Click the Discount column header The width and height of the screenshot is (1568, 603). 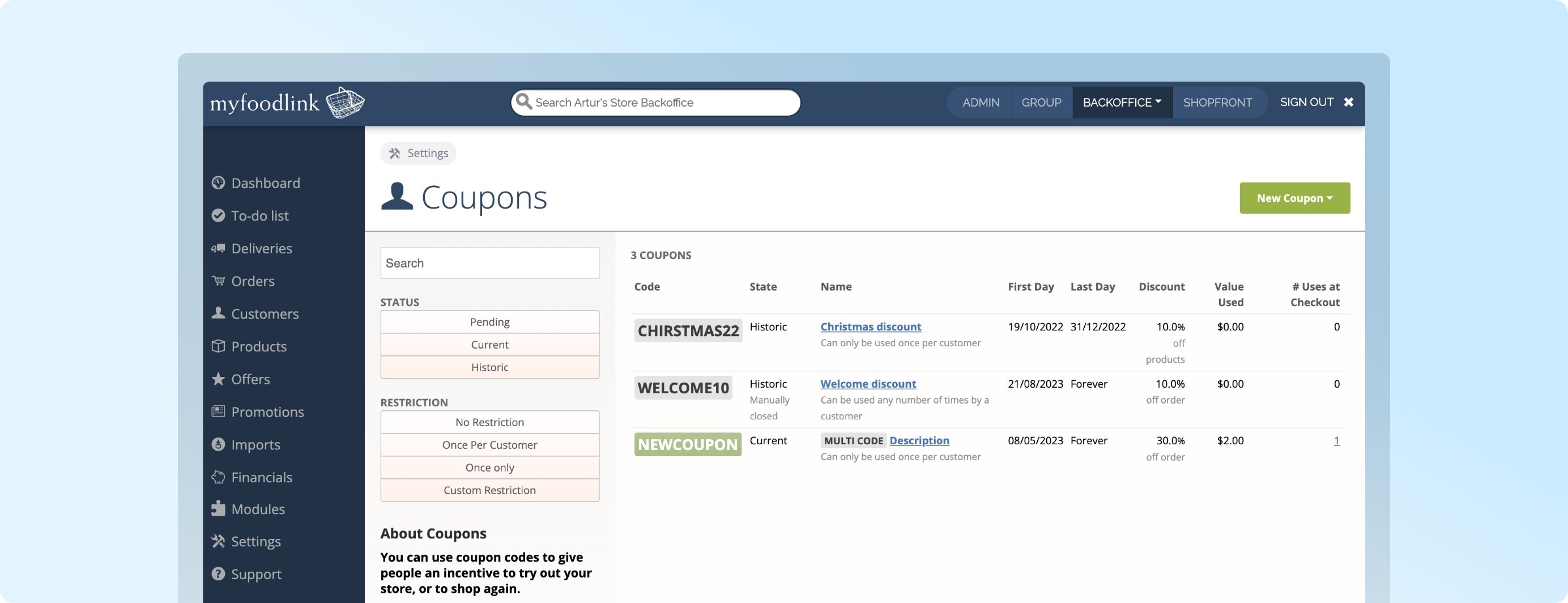(x=1161, y=286)
